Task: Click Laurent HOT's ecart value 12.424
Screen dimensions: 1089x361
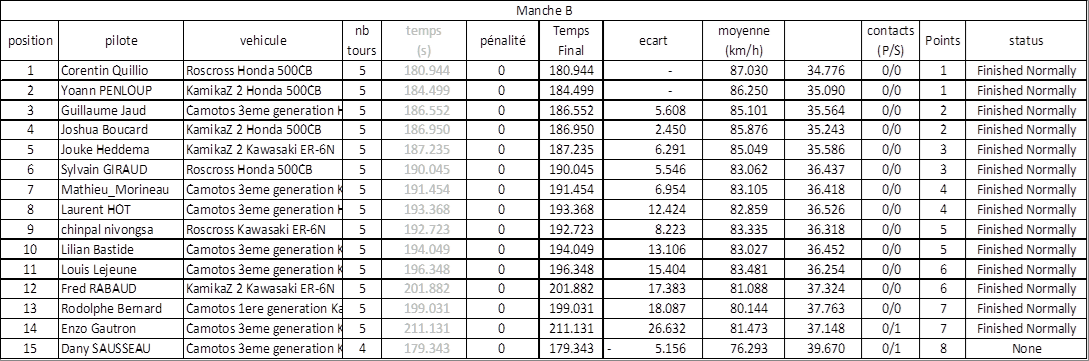Action: [x=653, y=209]
